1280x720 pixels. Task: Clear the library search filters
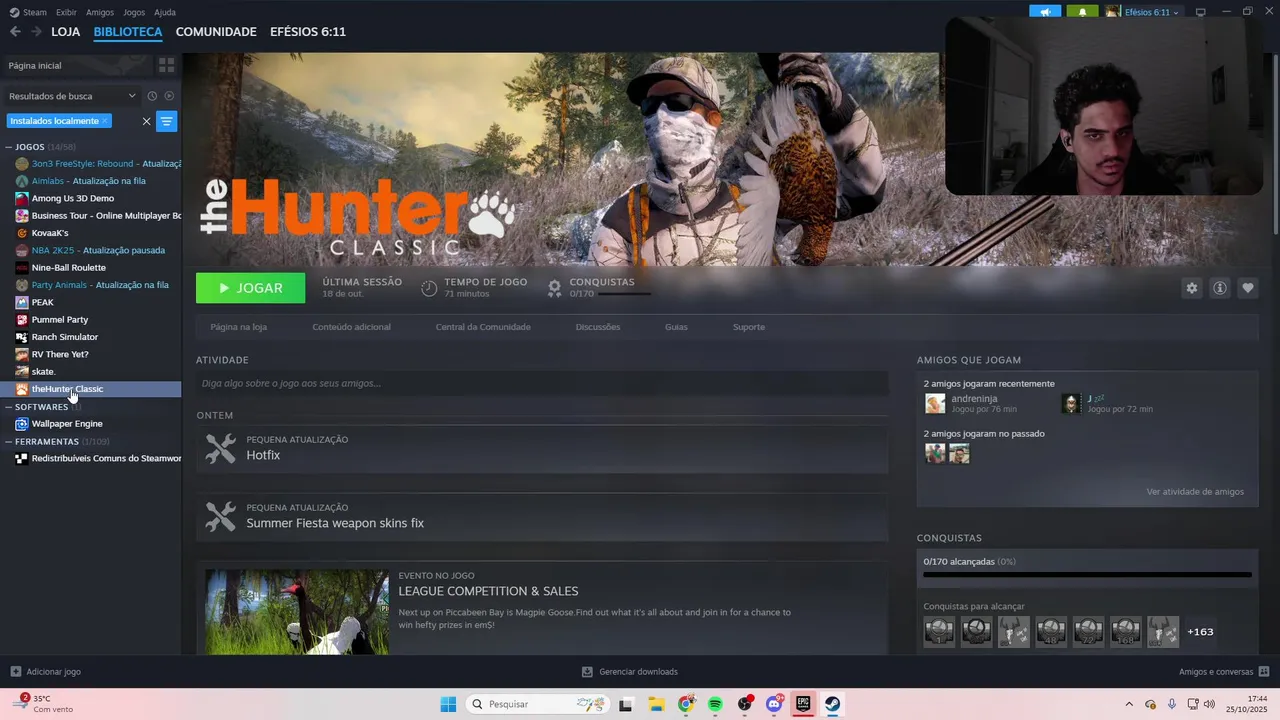coord(146,121)
